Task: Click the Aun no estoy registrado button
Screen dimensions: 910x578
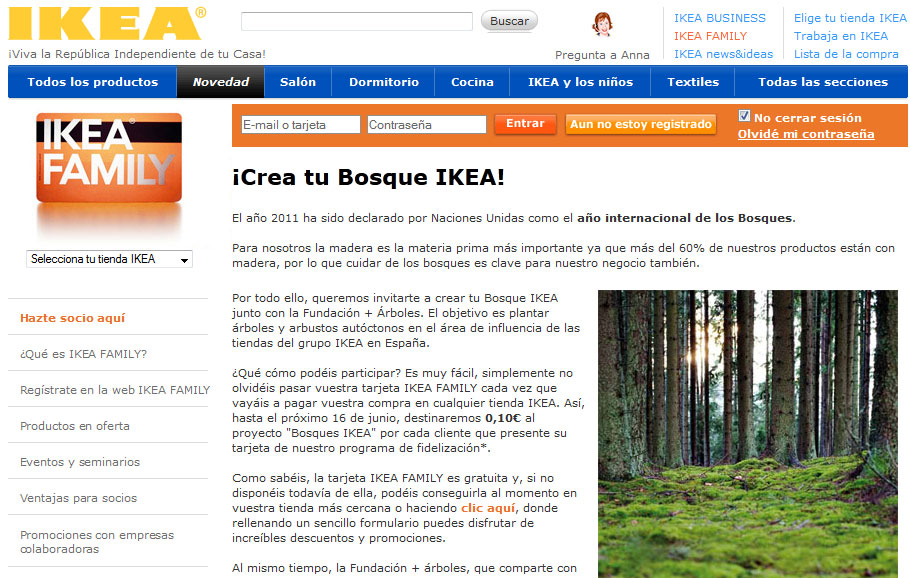Action: point(641,124)
